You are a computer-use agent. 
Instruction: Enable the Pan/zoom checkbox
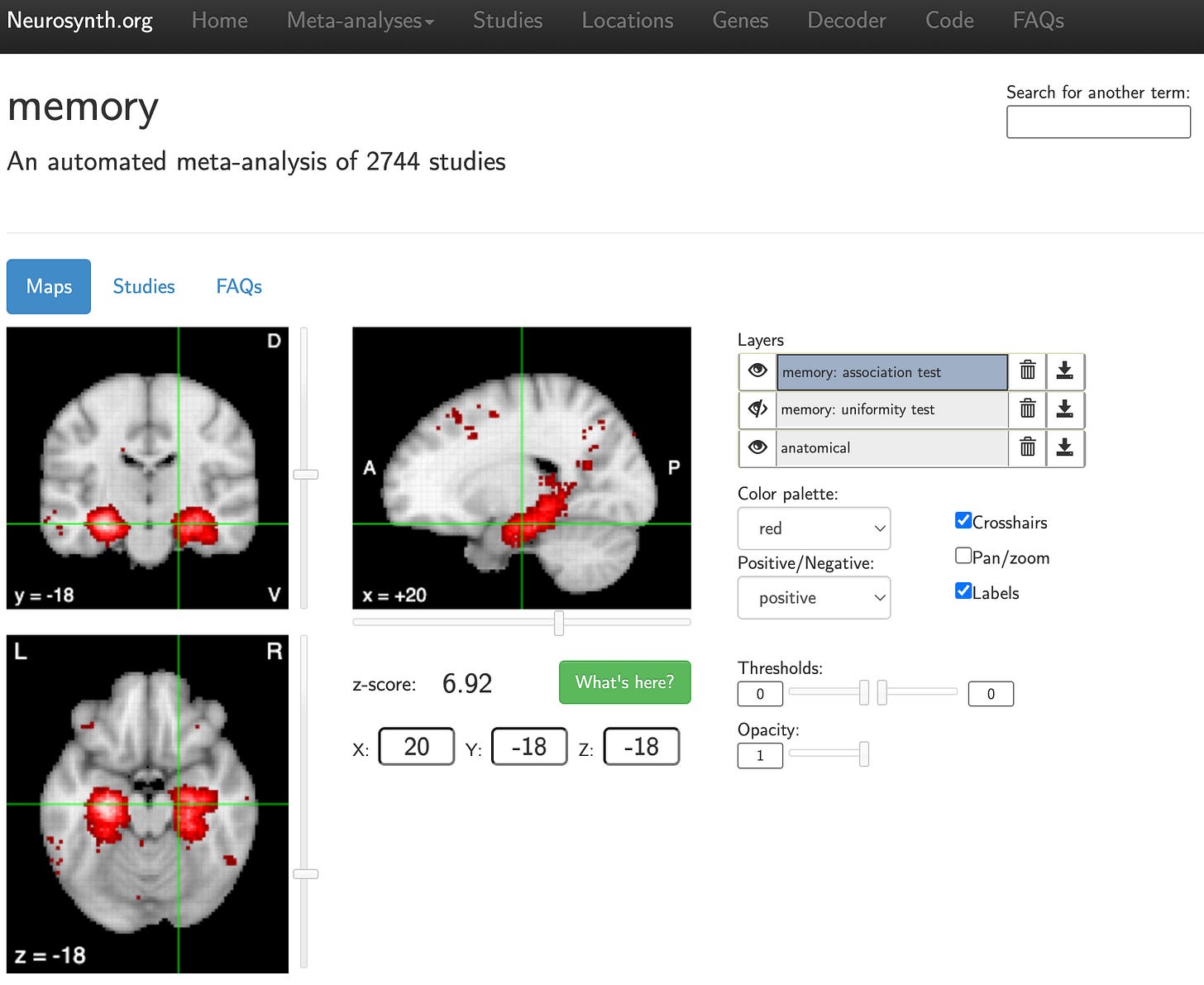(963, 555)
